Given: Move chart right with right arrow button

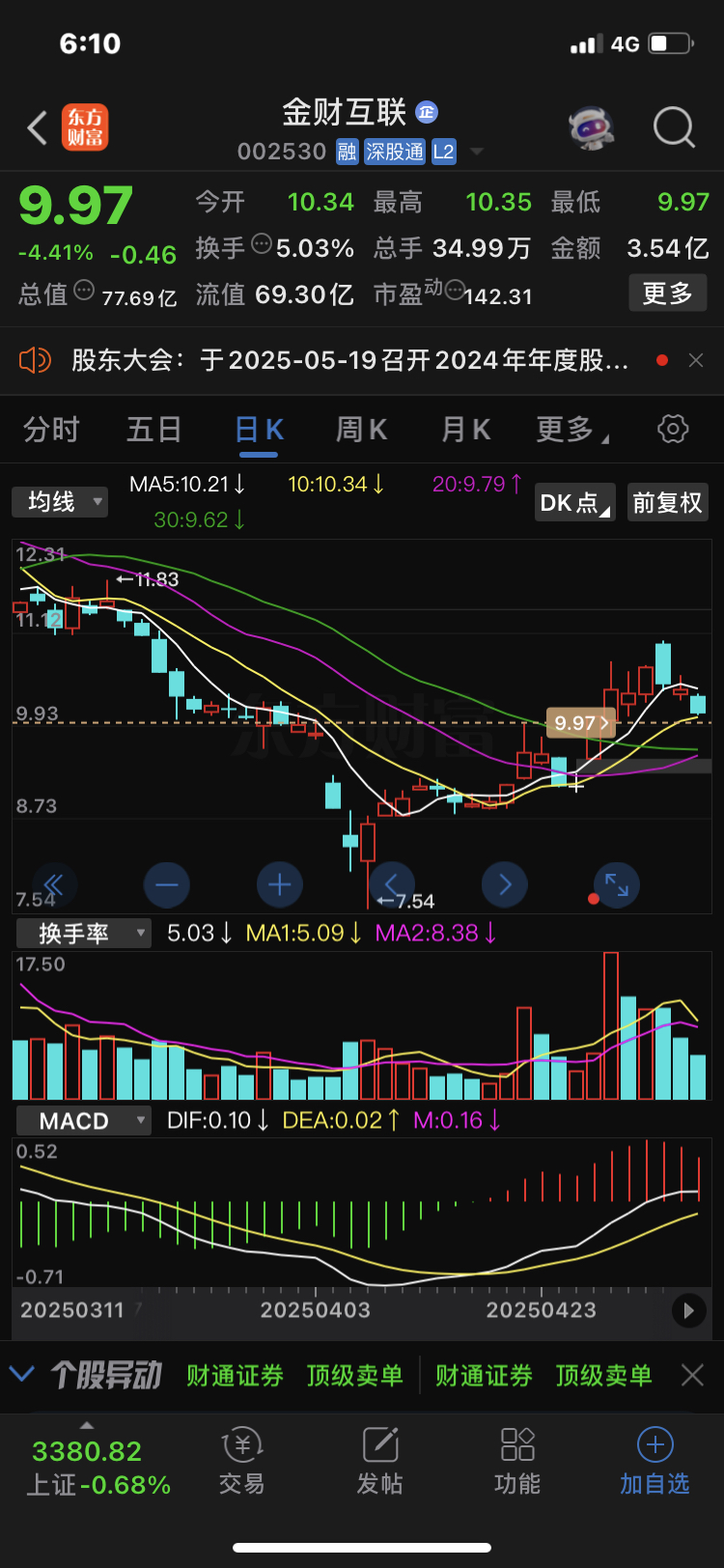Looking at the screenshot, I should pyautogui.click(x=505, y=884).
